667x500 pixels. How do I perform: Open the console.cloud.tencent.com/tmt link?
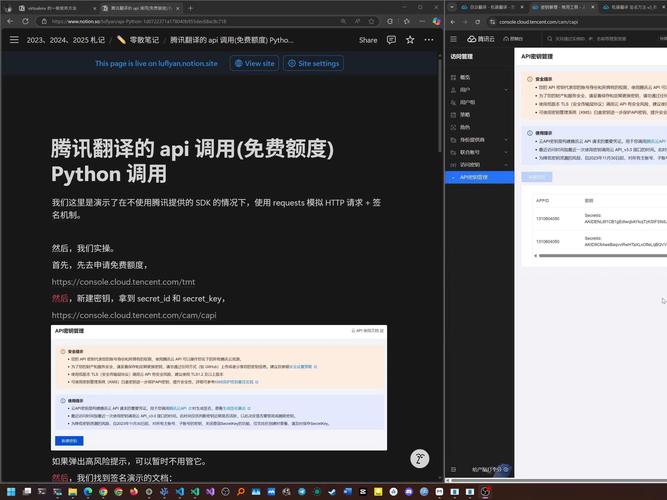coord(123,282)
